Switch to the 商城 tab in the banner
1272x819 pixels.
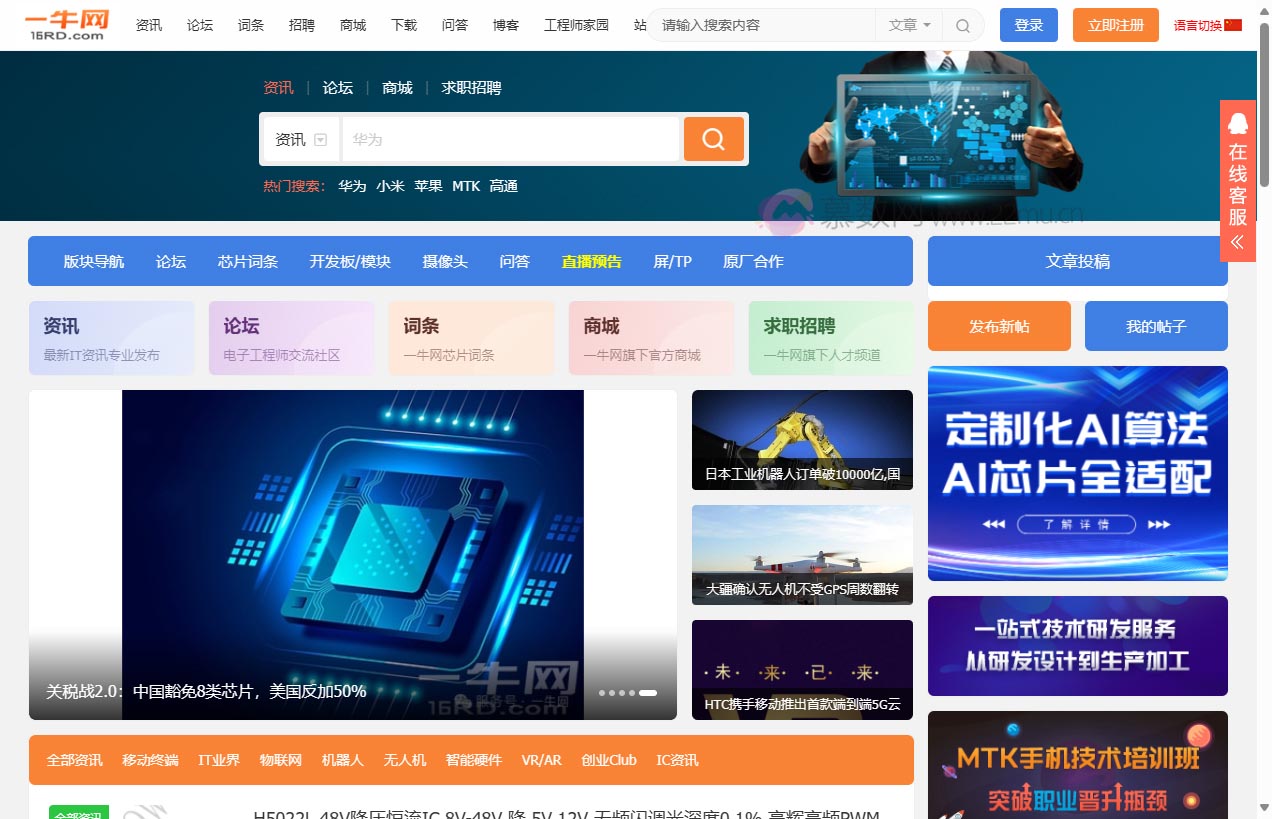coord(396,88)
